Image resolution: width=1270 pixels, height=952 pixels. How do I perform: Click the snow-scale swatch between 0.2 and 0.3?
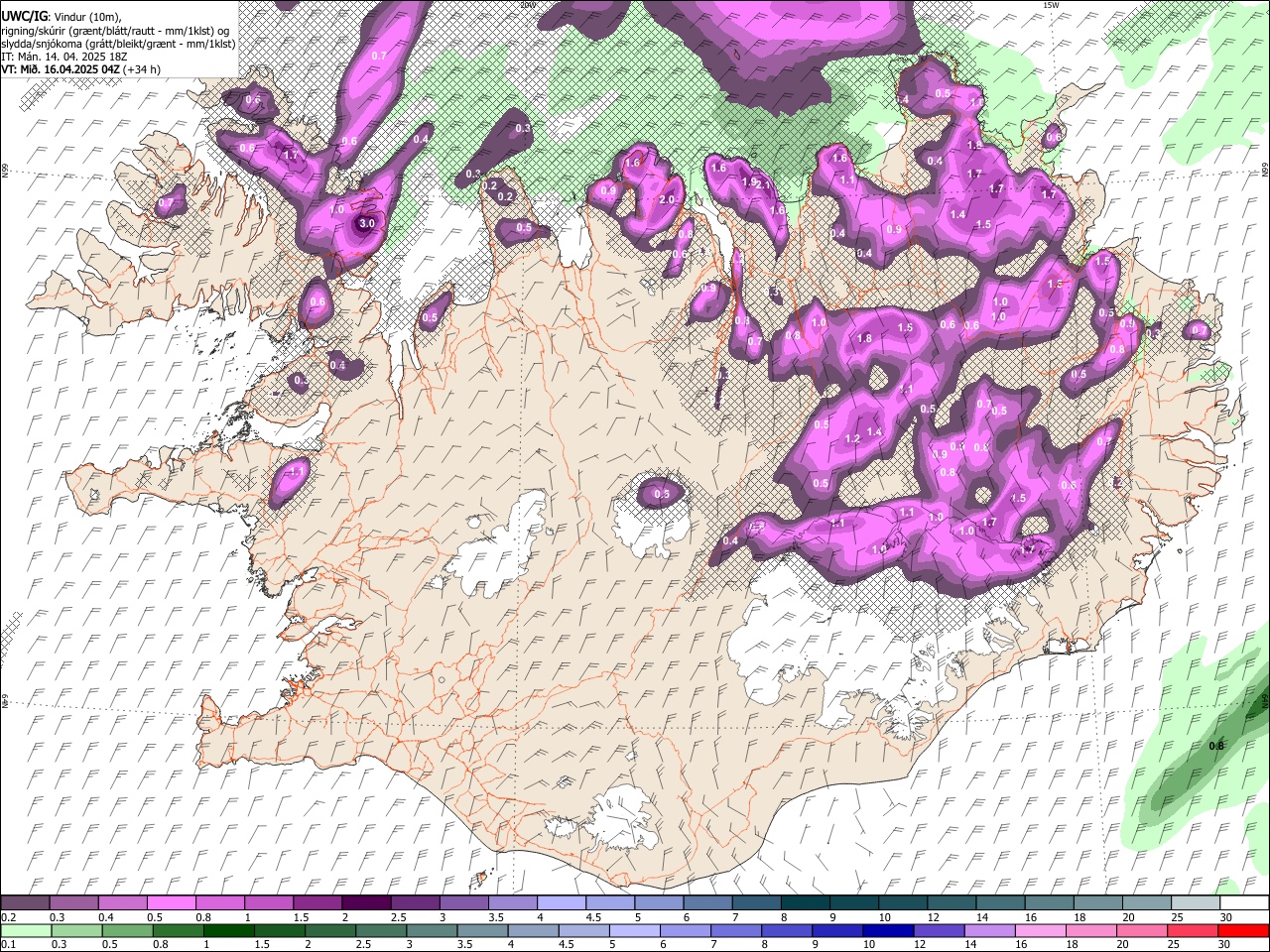pyautogui.click(x=26, y=902)
